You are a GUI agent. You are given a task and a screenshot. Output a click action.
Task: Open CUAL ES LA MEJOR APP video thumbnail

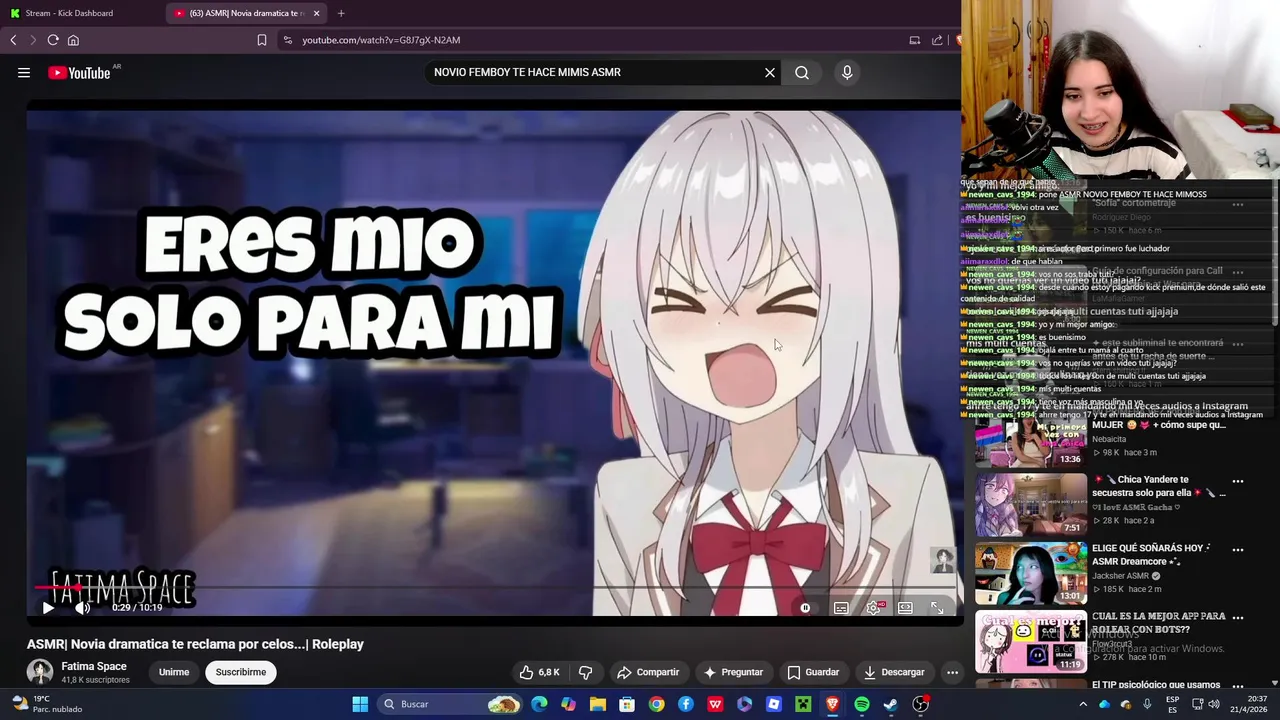(1030, 641)
